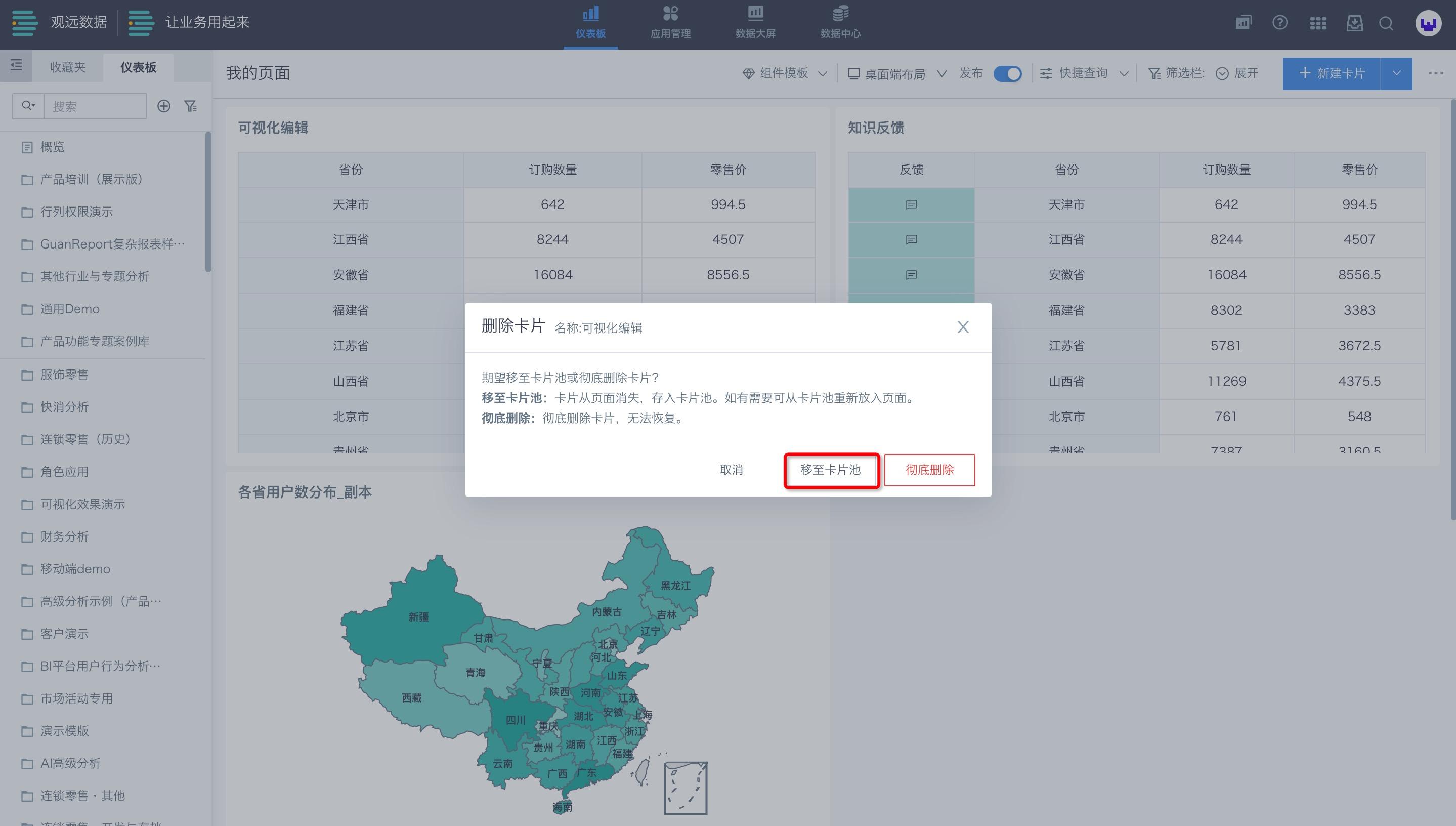Click the page vertical scrollbar
Viewport: 1456px width, 826px height.
[1452, 309]
